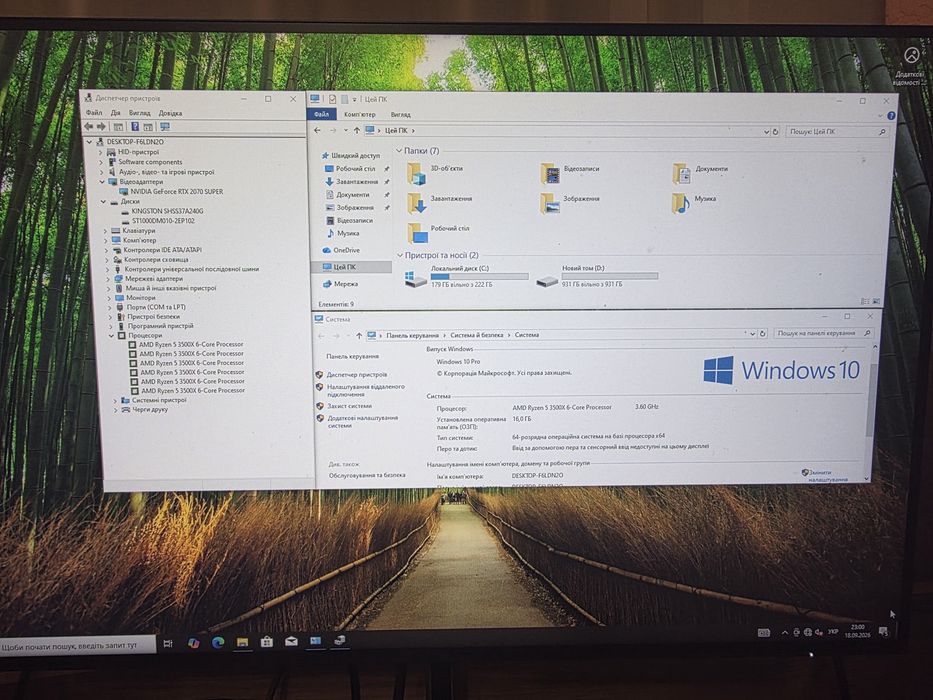
Task: Expand the Клавіатури node
Action: pyautogui.click(x=105, y=230)
